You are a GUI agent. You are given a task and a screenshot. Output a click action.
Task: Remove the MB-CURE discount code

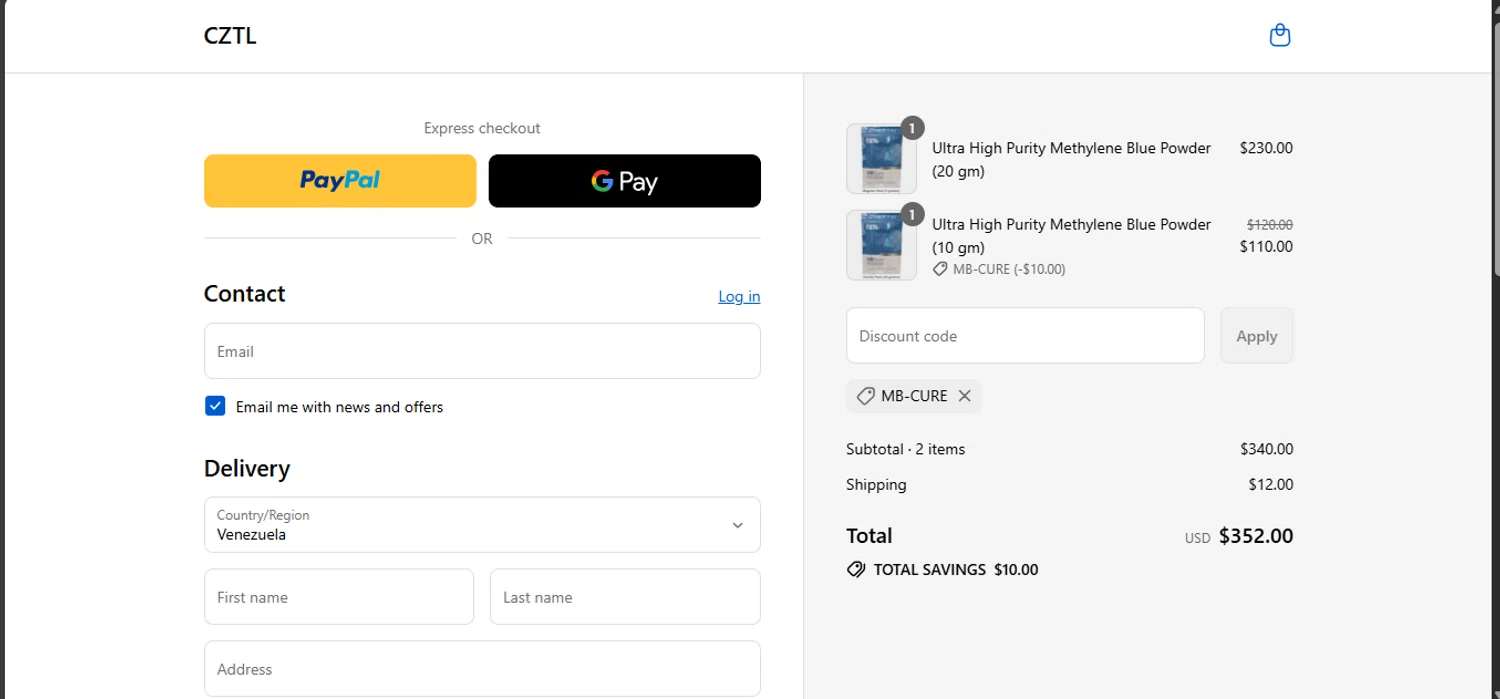(x=964, y=396)
